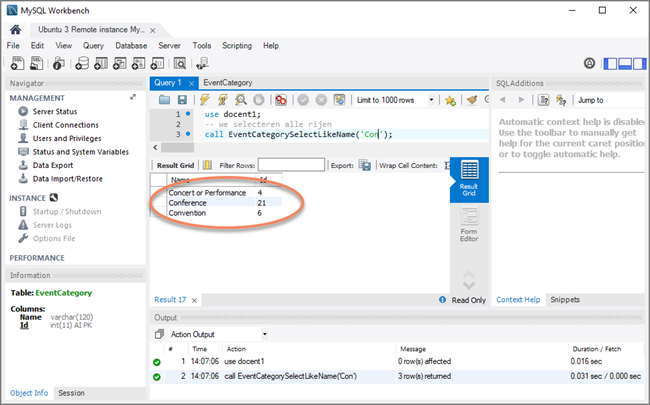Expand the Management section arrows icon
650x405 pixels.
tap(133, 97)
